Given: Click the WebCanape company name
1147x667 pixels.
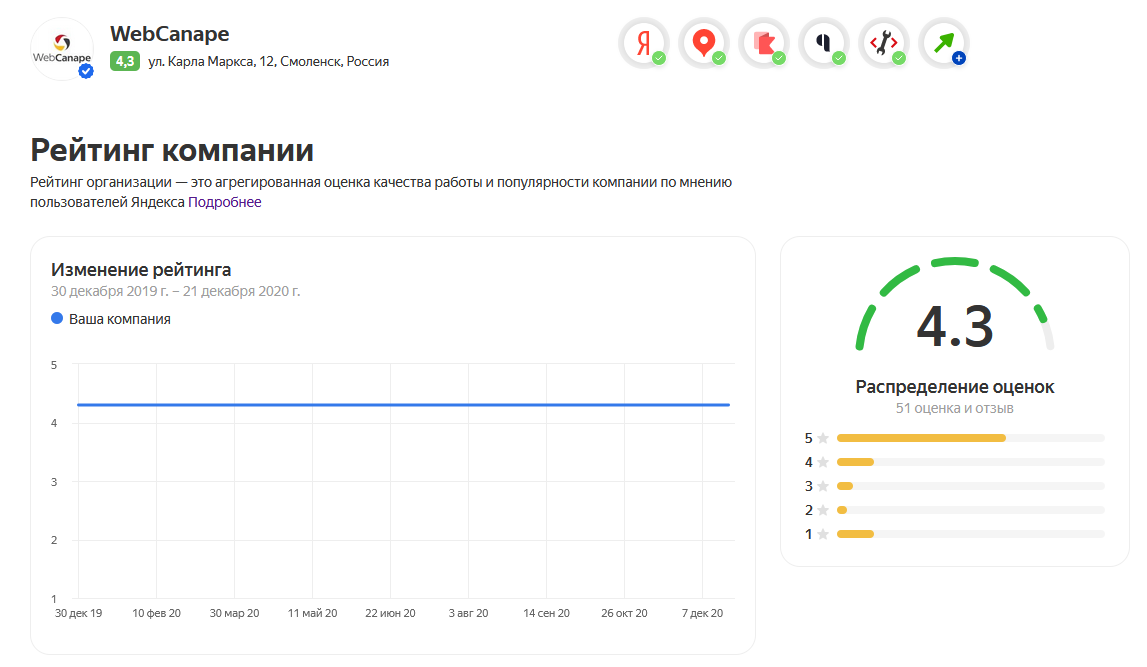Looking at the screenshot, I should (170, 34).
